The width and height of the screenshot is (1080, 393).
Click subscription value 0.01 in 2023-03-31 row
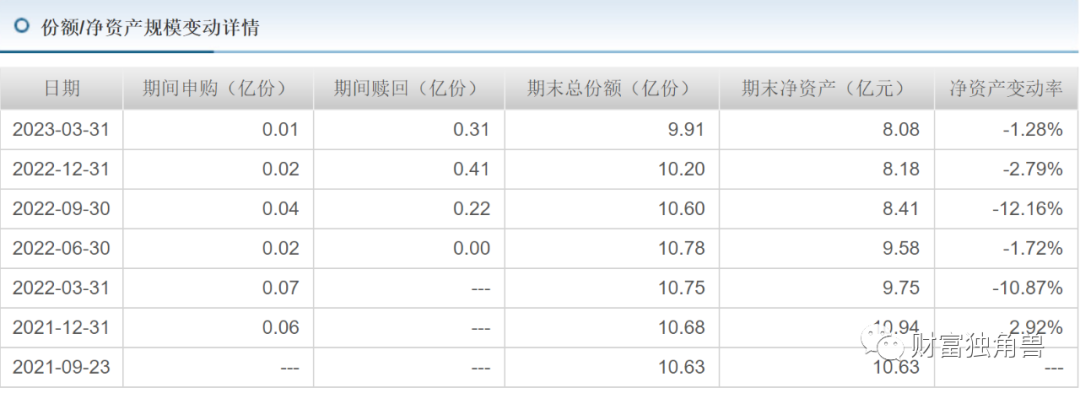click(281, 129)
